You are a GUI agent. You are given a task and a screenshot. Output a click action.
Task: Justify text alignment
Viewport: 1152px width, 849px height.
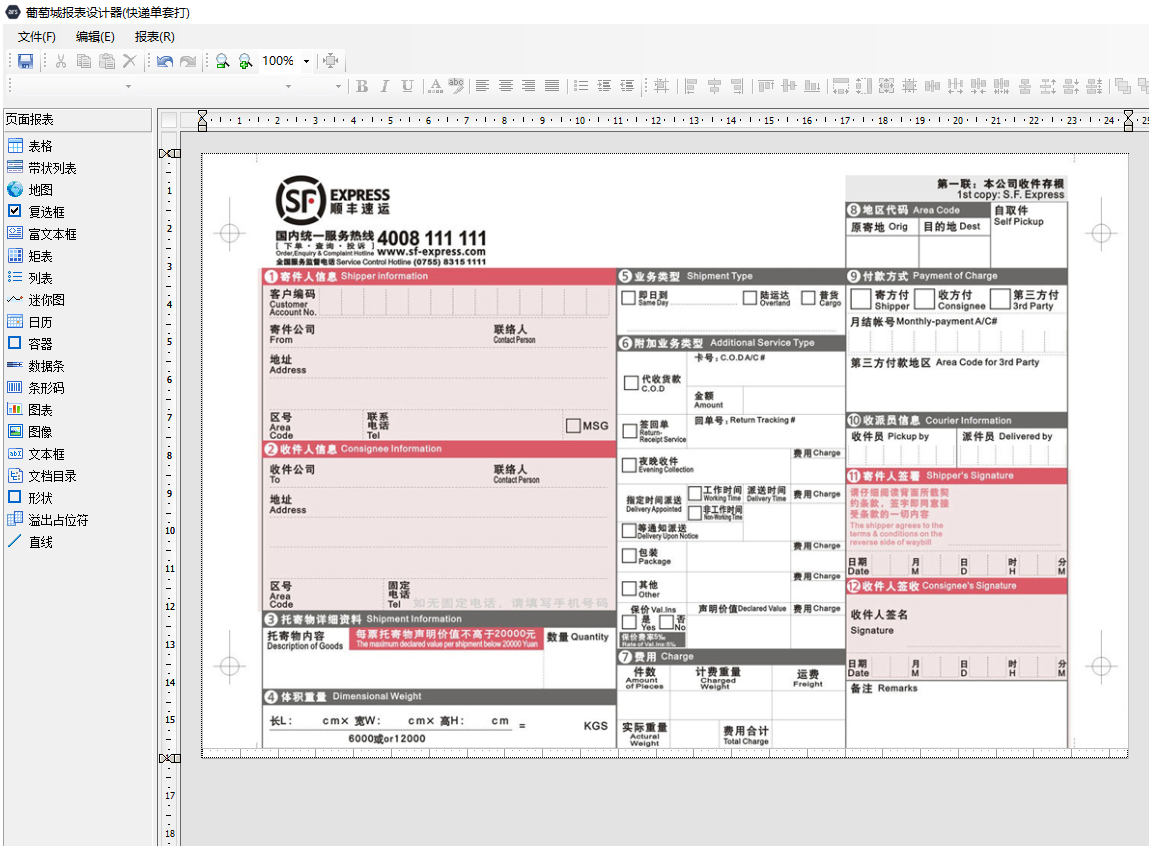552,86
